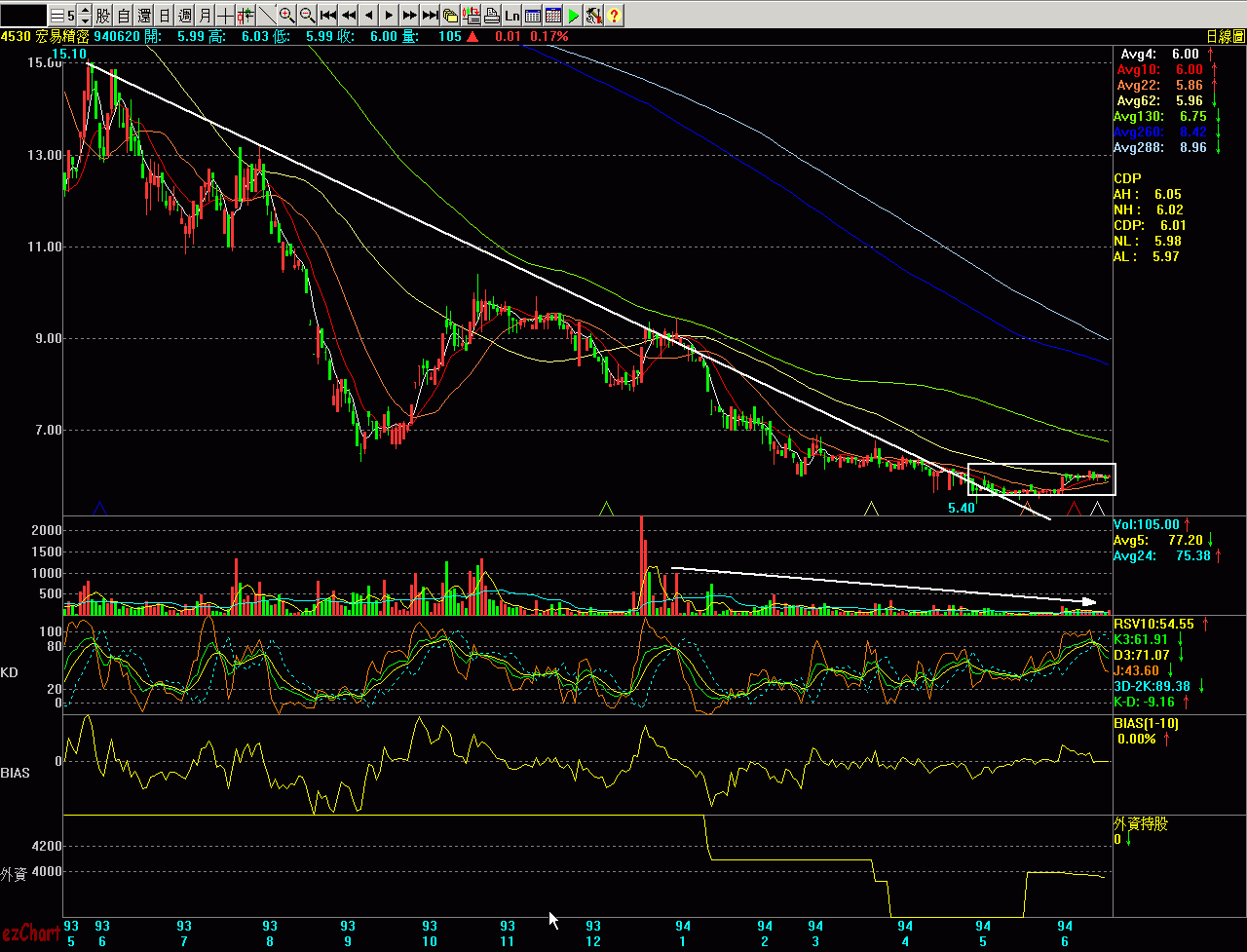Click the 還 toolbar button
Viewport: 1247px width, 952px height.
pos(144,16)
